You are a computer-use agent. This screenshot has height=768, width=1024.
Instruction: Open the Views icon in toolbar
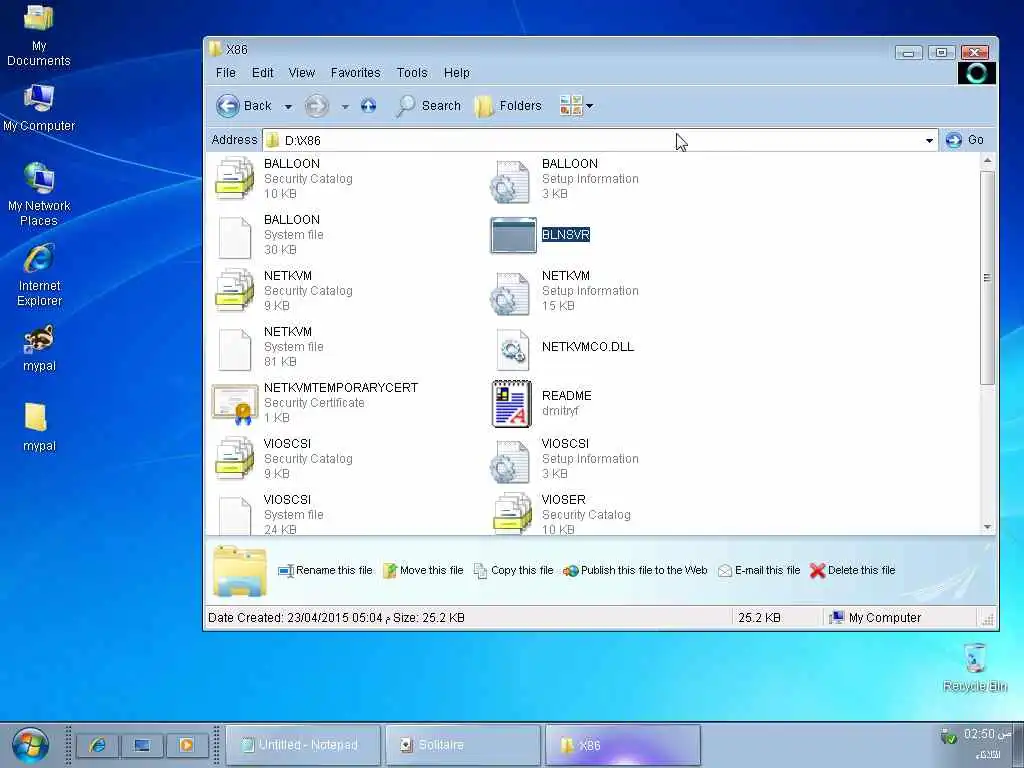[x=571, y=105]
